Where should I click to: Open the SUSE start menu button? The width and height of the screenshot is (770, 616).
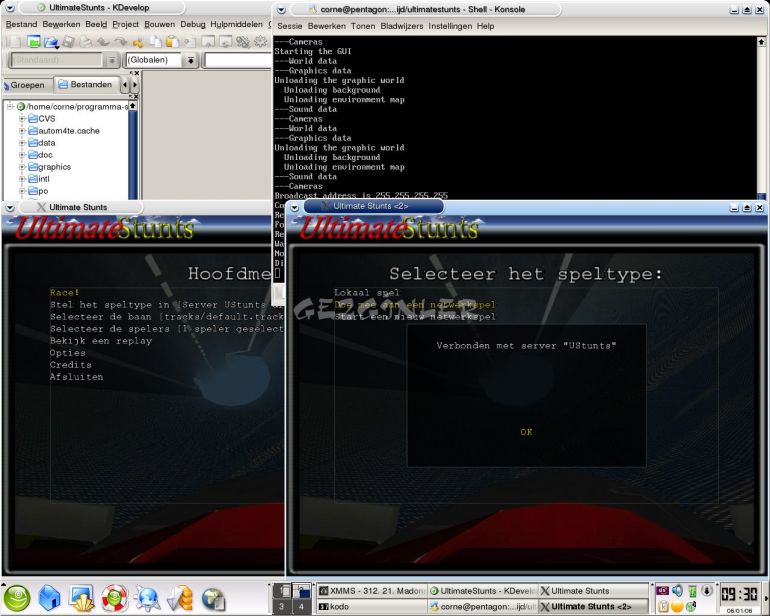coord(17,598)
